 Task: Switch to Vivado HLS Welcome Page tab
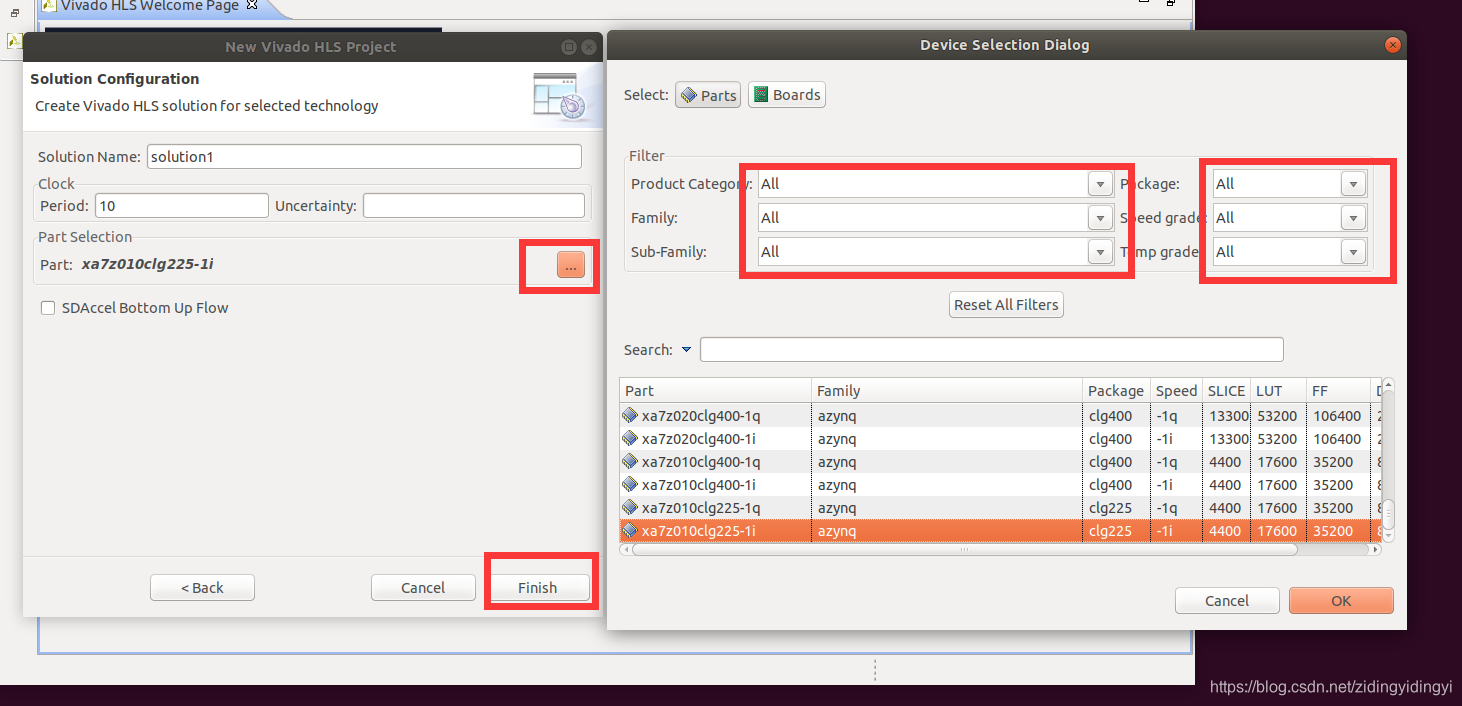click(x=150, y=5)
